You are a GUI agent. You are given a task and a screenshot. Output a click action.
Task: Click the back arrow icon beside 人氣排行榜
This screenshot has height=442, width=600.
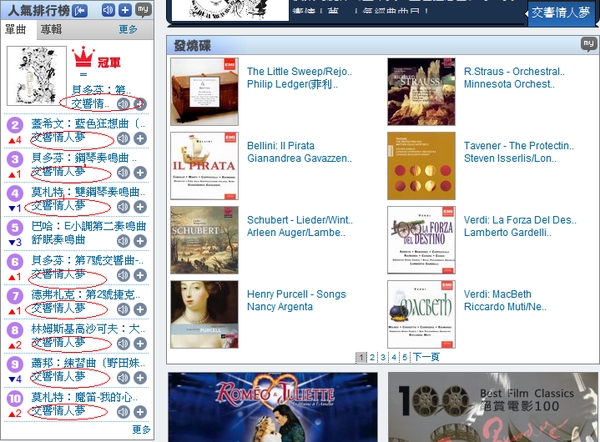tap(80, 11)
